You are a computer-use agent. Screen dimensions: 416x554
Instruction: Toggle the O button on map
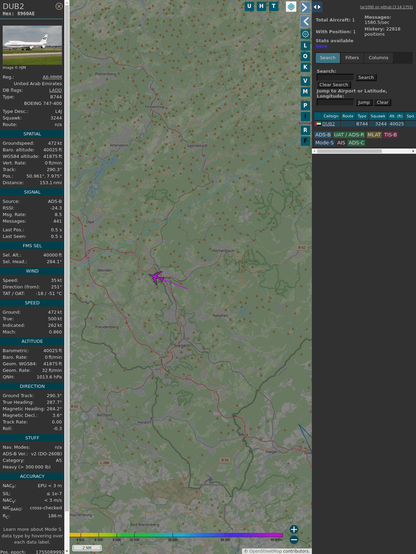coord(305,56)
